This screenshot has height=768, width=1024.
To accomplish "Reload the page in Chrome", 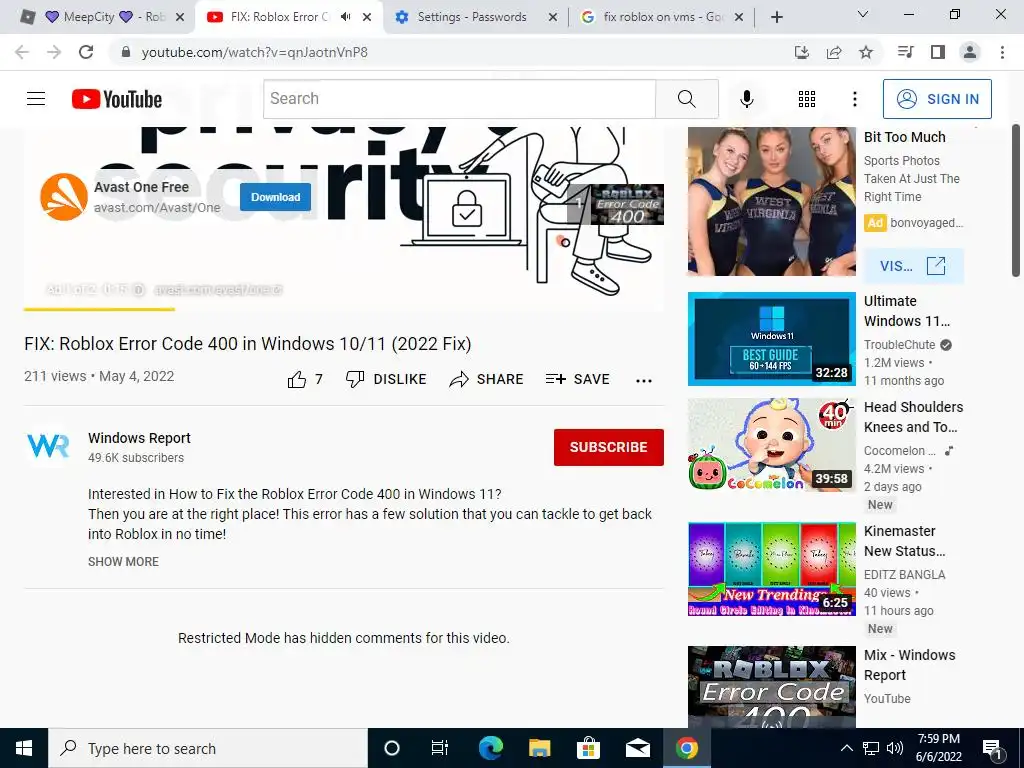I will 86,52.
